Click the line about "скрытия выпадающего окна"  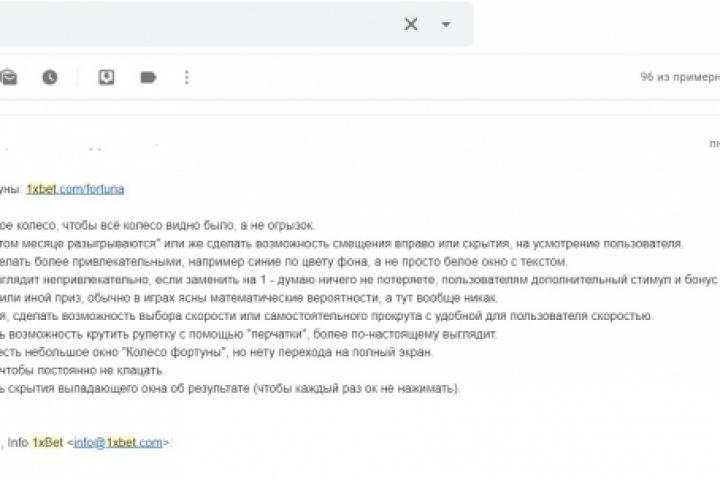230,388
